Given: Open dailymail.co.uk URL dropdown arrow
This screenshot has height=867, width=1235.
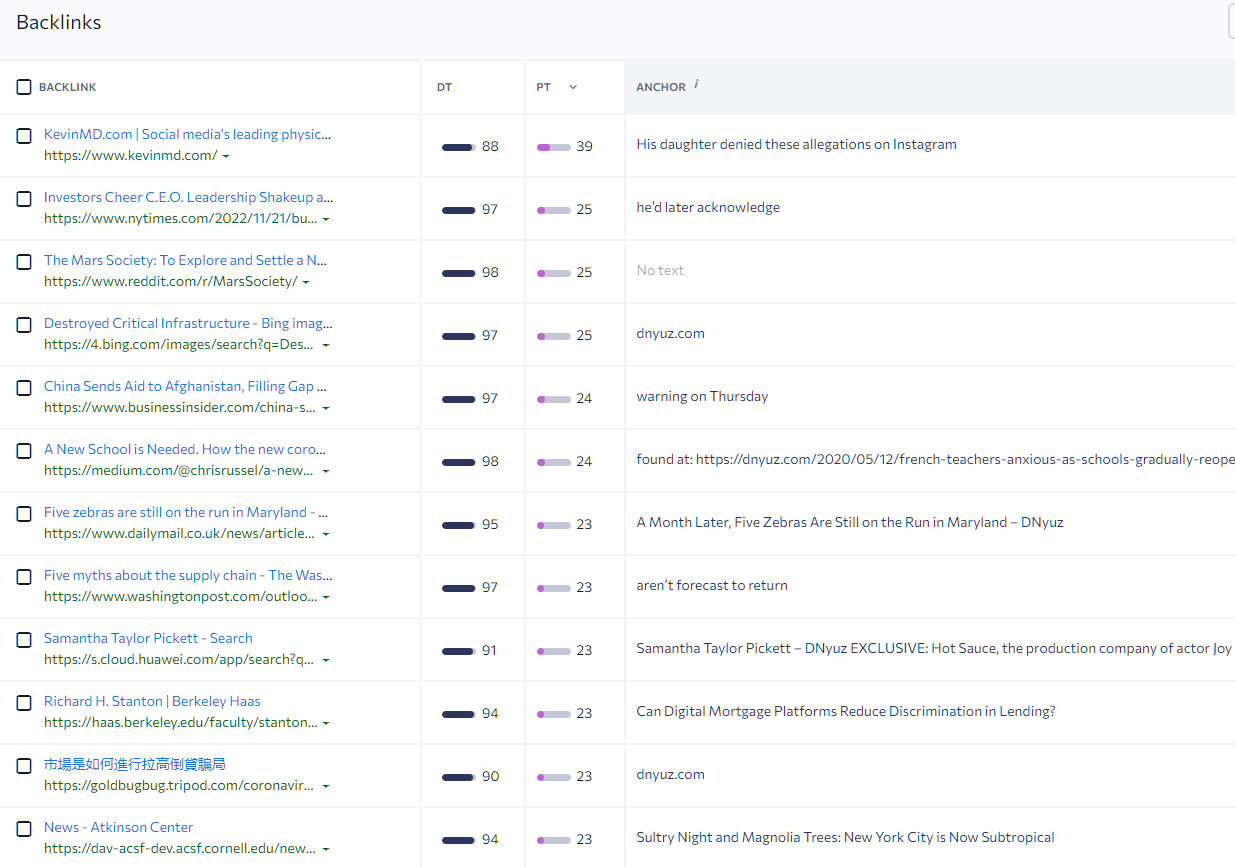Looking at the screenshot, I should (x=326, y=534).
